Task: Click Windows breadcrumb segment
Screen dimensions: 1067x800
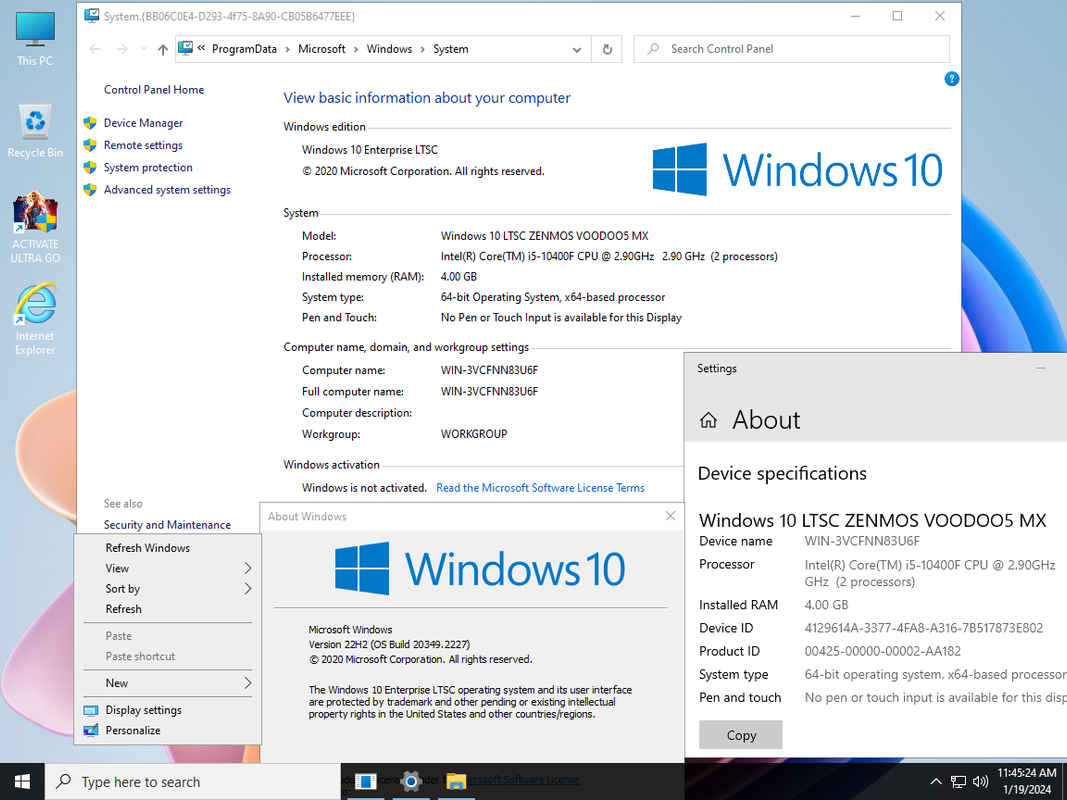Action: (x=389, y=49)
